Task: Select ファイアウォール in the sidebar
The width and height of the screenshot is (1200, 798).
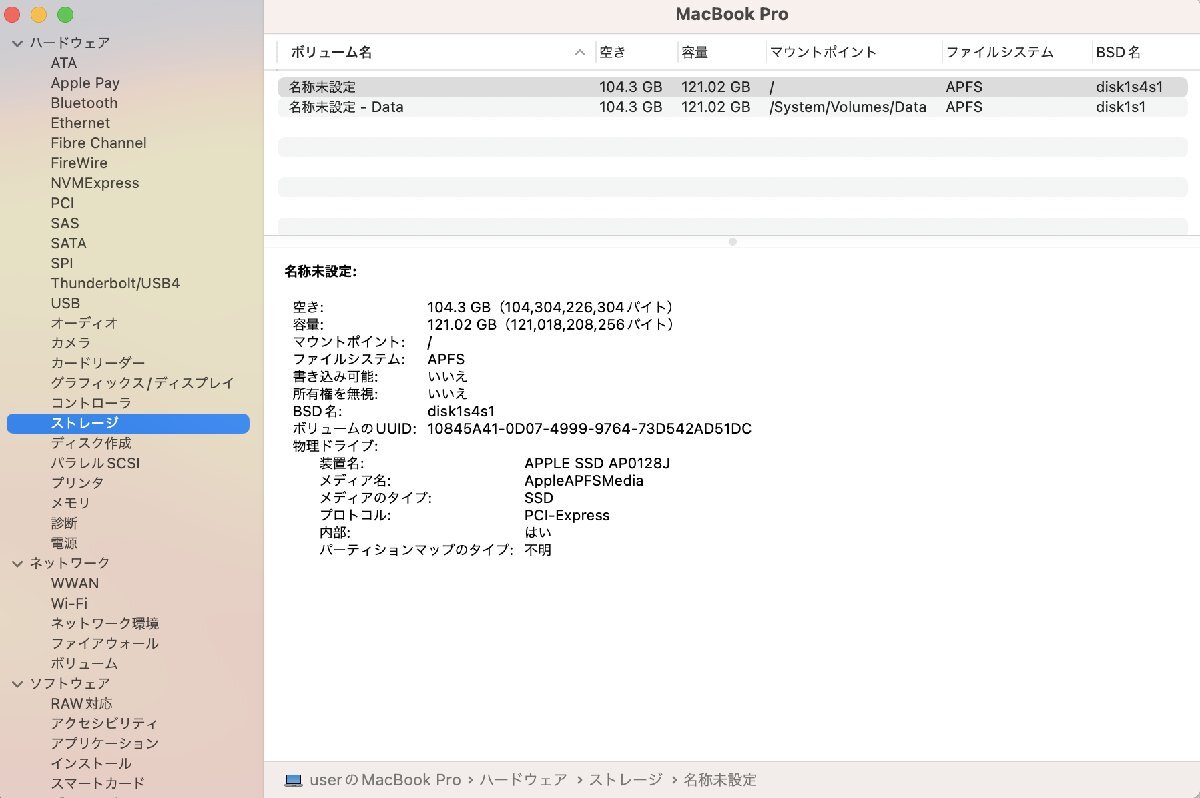Action: tap(105, 643)
